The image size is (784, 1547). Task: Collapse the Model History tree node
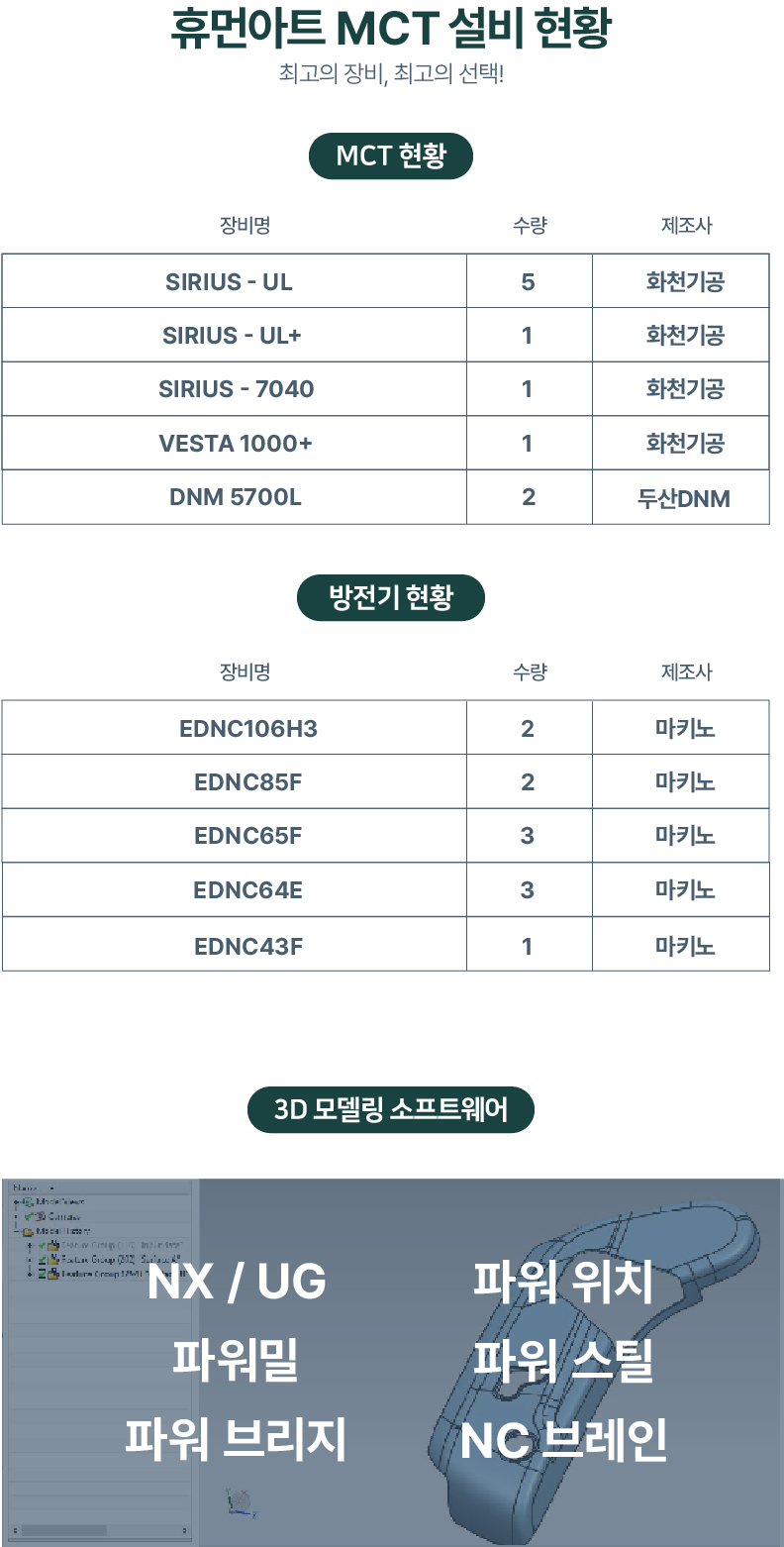pyautogui.click(x=16, y=1231)
